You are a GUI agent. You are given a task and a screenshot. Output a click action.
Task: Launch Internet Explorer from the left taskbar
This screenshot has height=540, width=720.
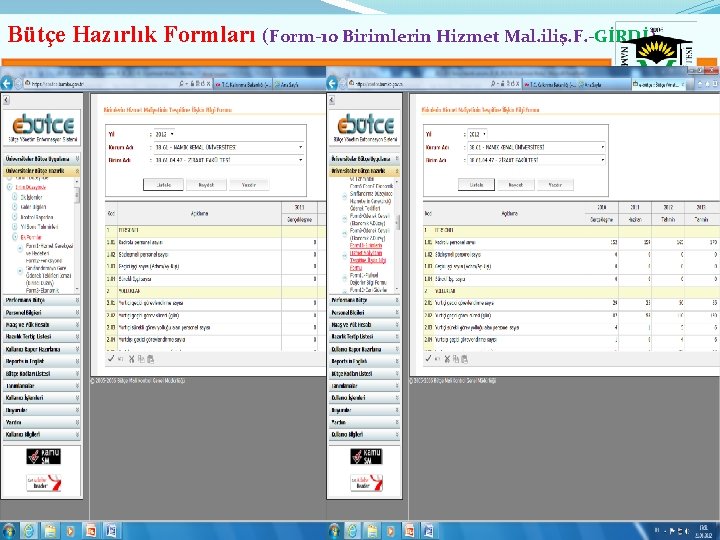(x=29, y=531)
